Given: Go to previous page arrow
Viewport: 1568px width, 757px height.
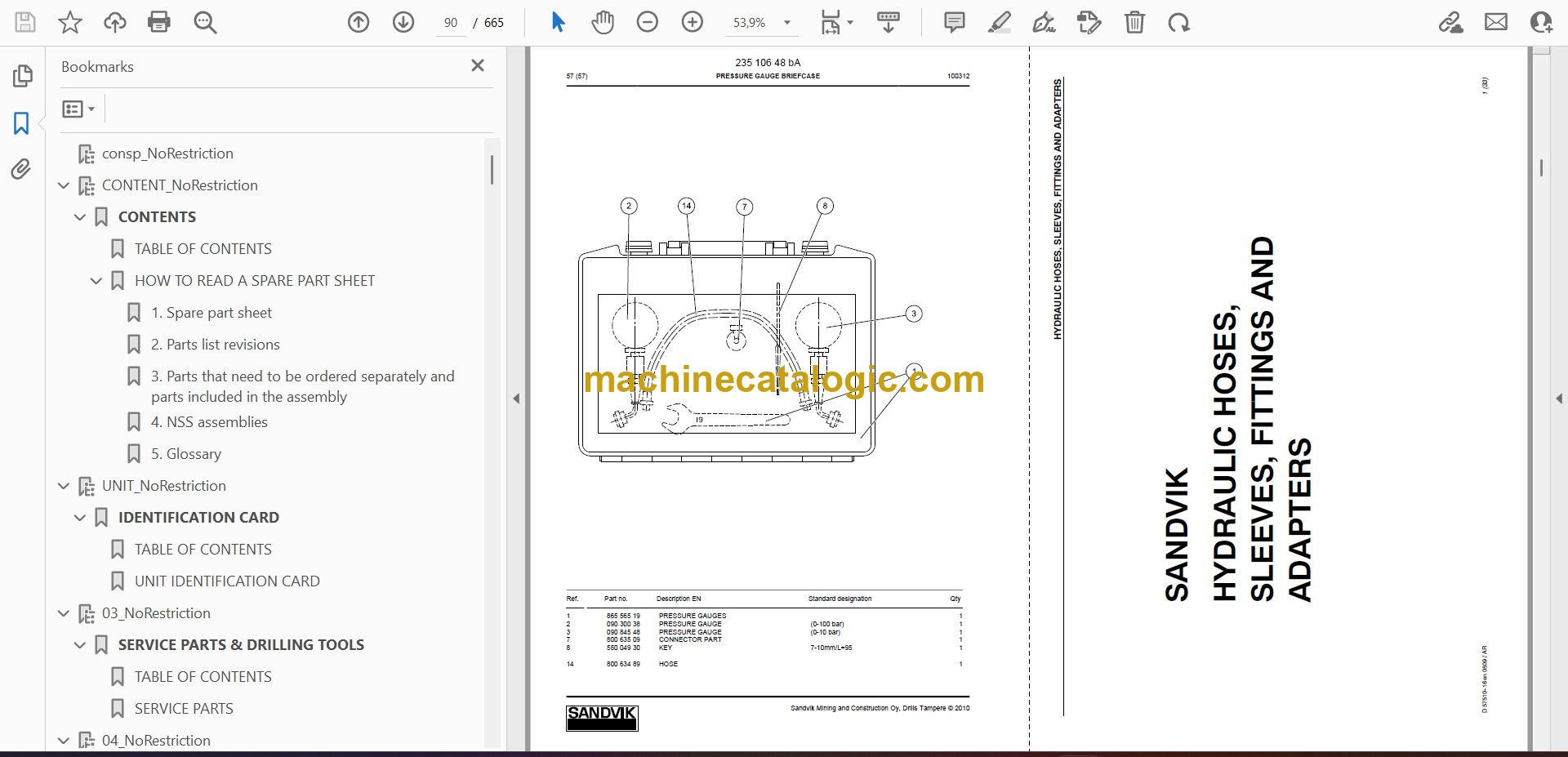Looking at the screenshot, I should (359, 22).
